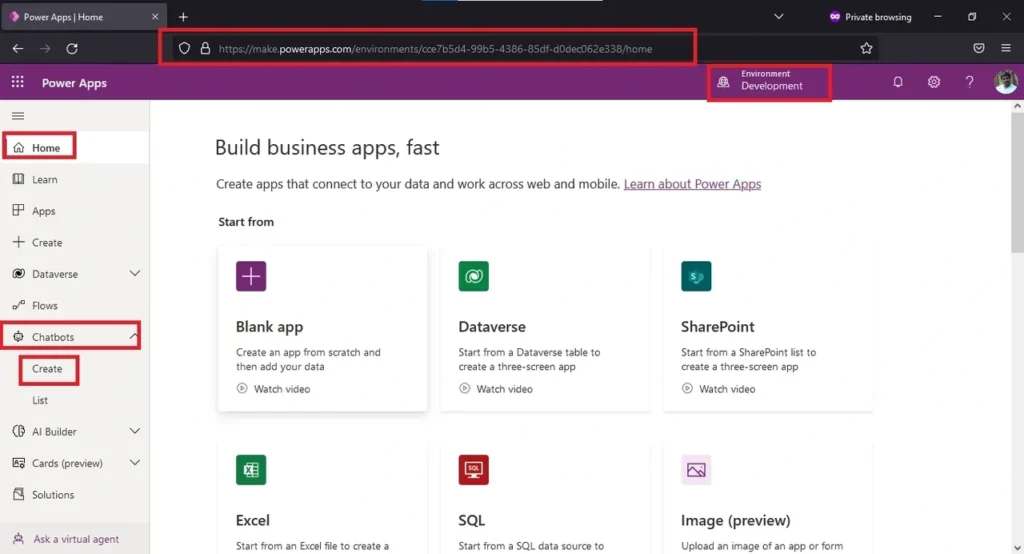
Task: Click the Blank app card title
Action: coord(269,327)
